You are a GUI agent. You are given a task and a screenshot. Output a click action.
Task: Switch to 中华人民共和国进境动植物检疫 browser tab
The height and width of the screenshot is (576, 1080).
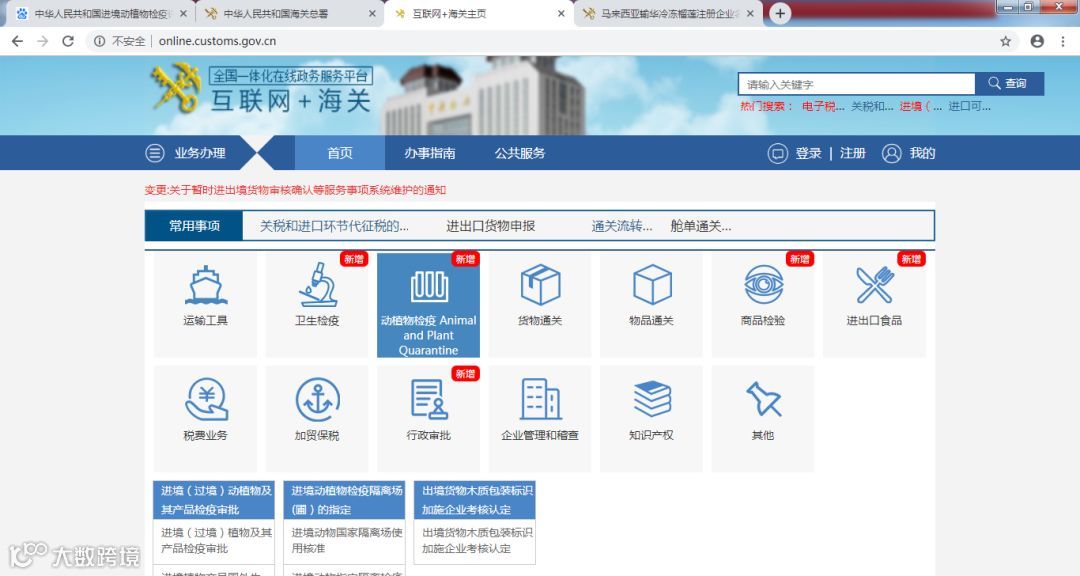pyautogui.click(x=100, y=14)
